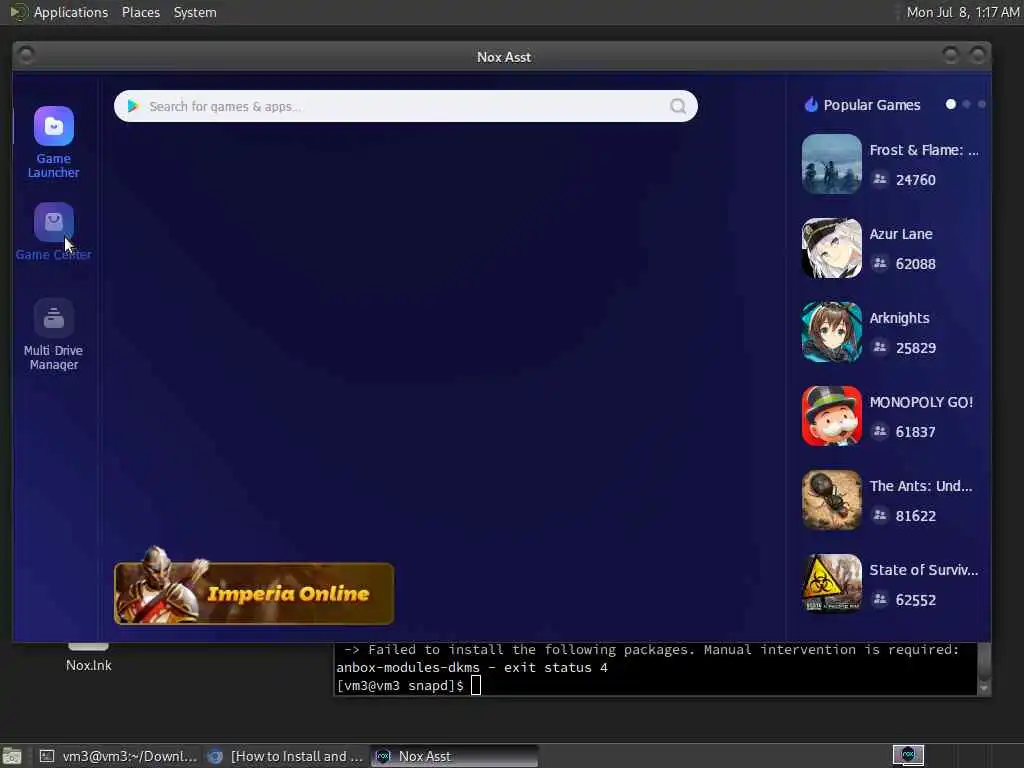Open the MONOPOLY GO! game icon
Image resolution: width=1024 pixels, height=768 pixels.
[x=831, y=416]
